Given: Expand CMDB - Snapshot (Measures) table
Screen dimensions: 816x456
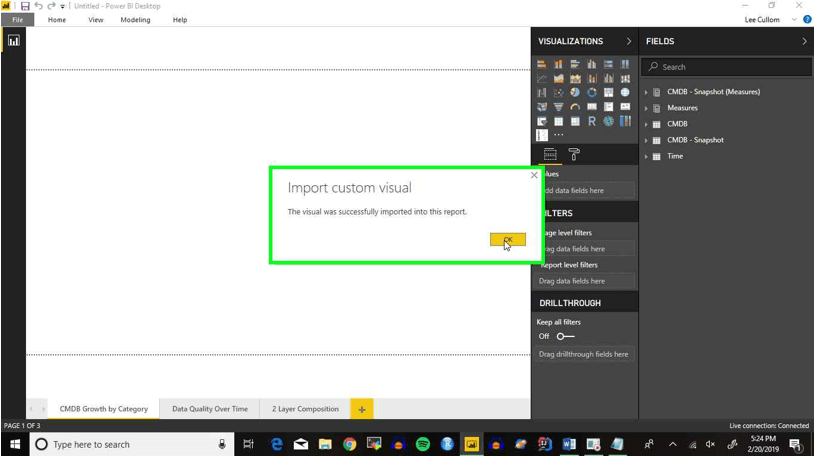Looking at the screenshot, I should (x=646, y=92).
